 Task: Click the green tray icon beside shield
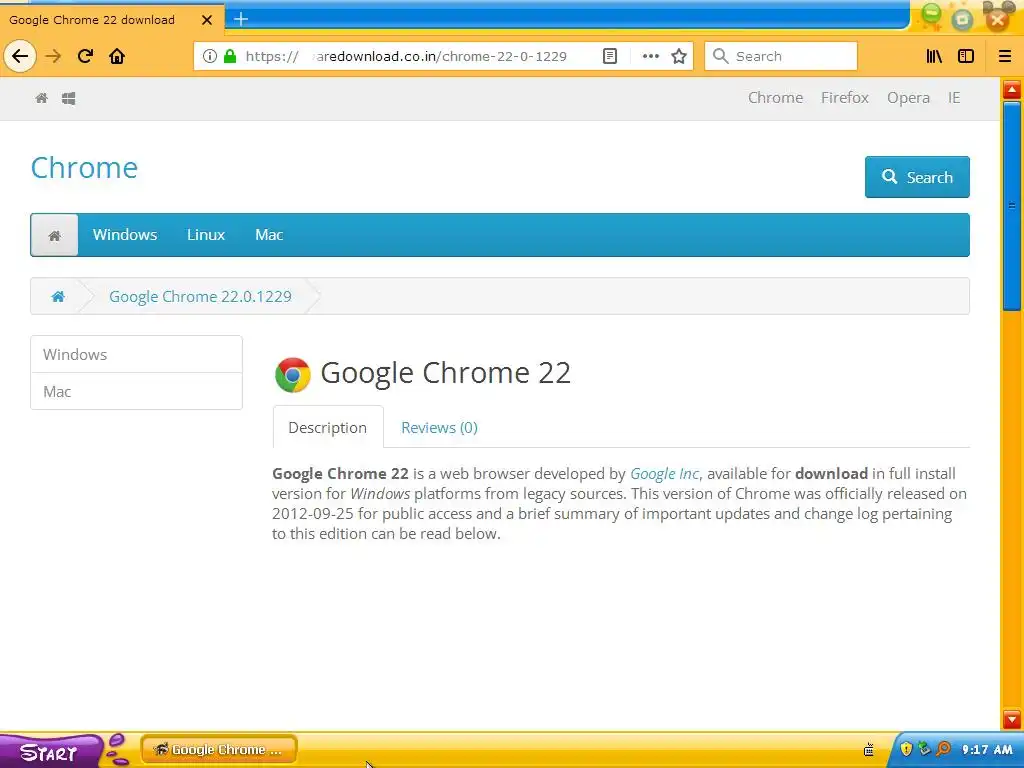tap(924, 748)
